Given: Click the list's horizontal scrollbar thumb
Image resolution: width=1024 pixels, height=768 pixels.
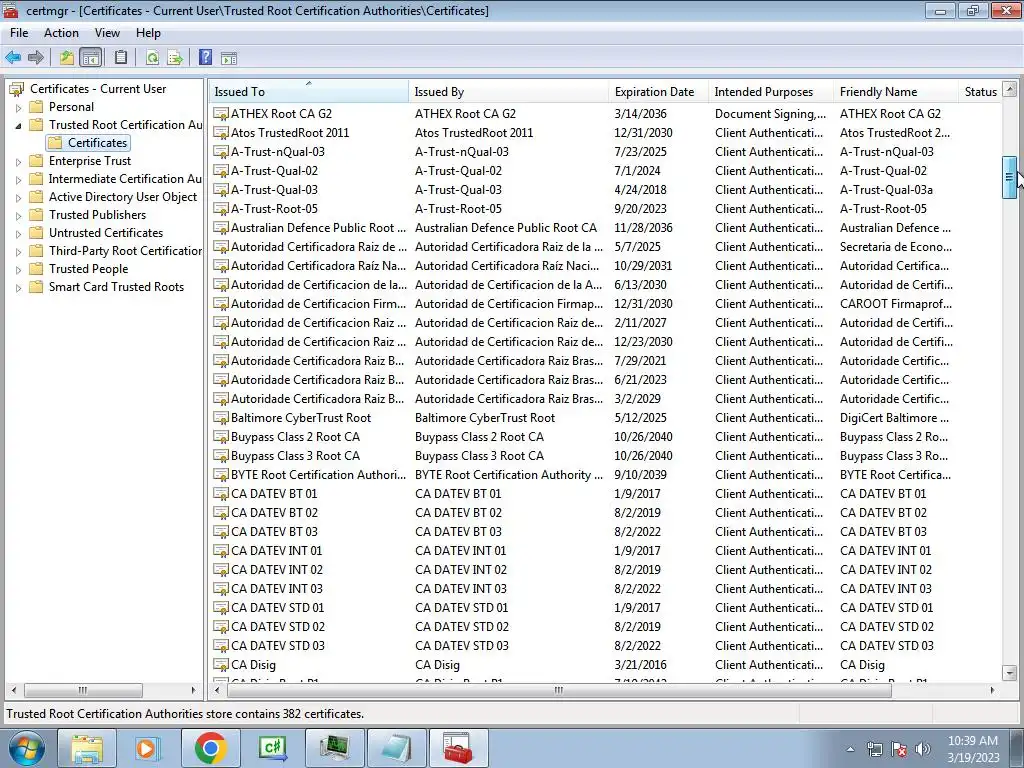Looking at the screenshot, I should [x=558, y=690].
